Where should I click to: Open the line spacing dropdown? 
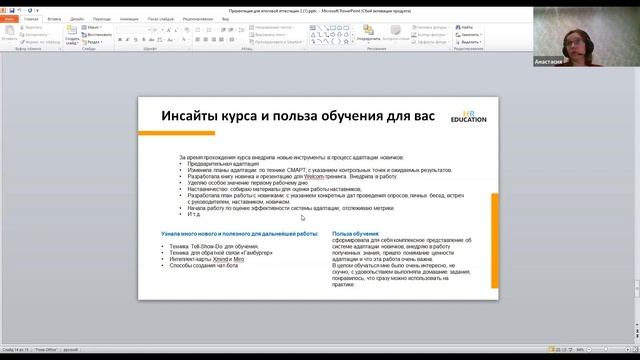pos(242,30)
